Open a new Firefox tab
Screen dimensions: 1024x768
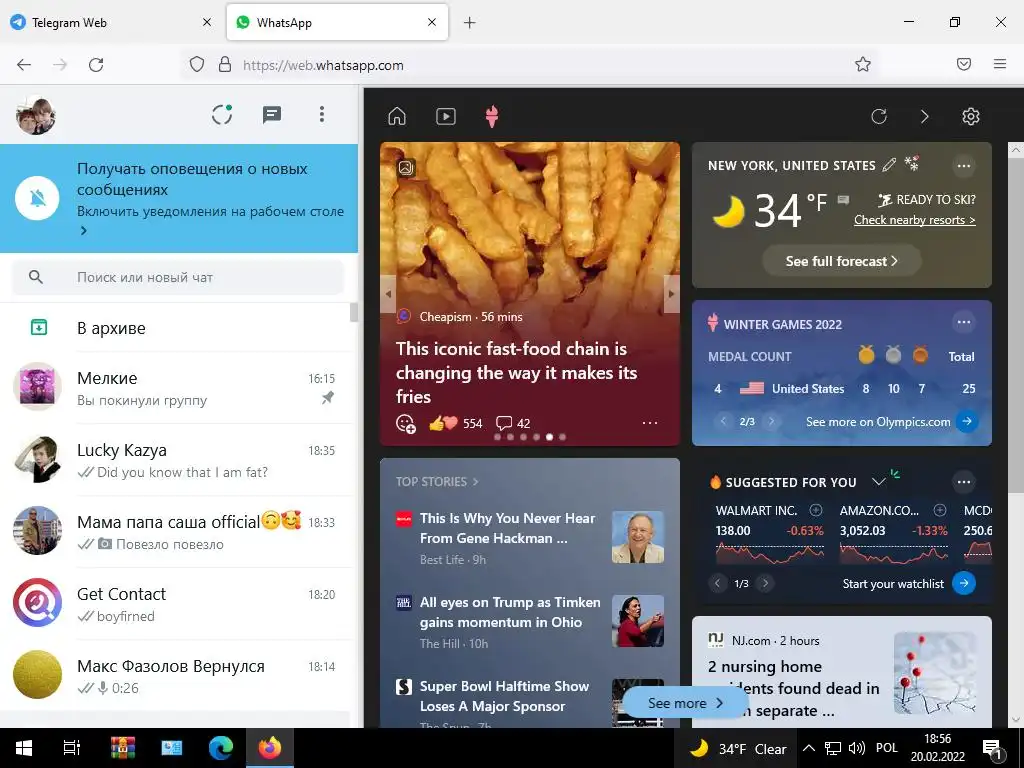(x=470, y=23)
